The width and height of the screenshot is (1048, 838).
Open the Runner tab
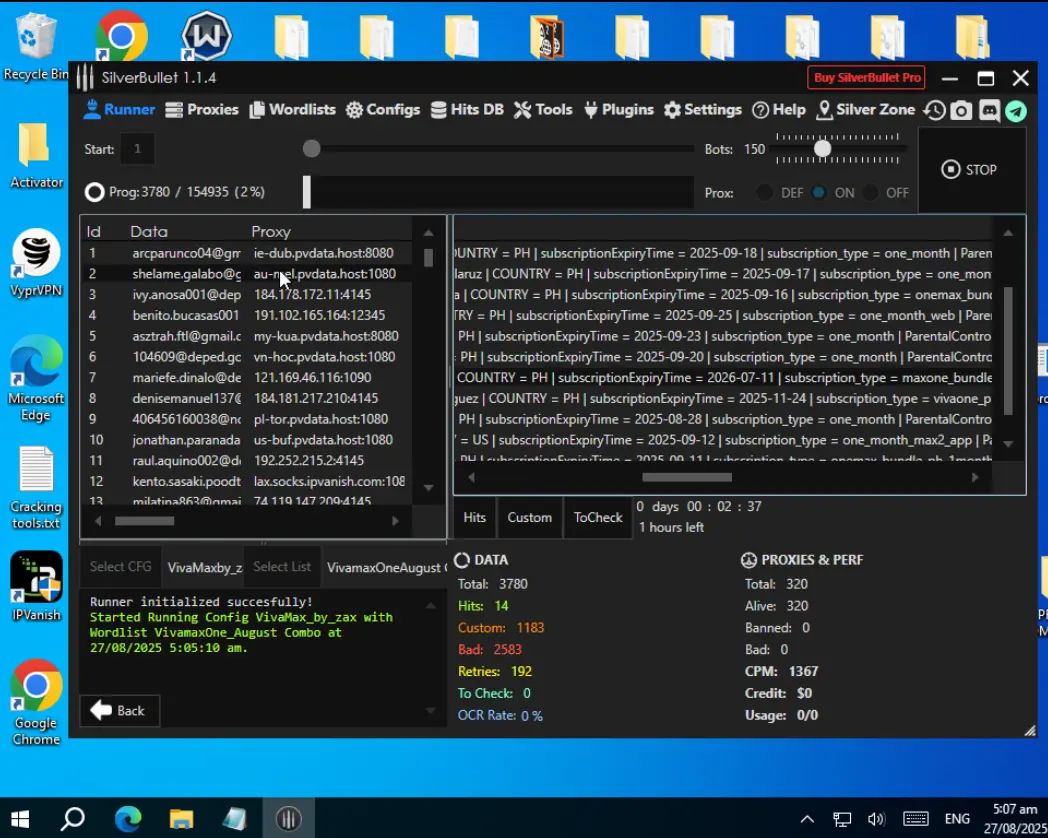pyautogui.click(x=120, y=110)
